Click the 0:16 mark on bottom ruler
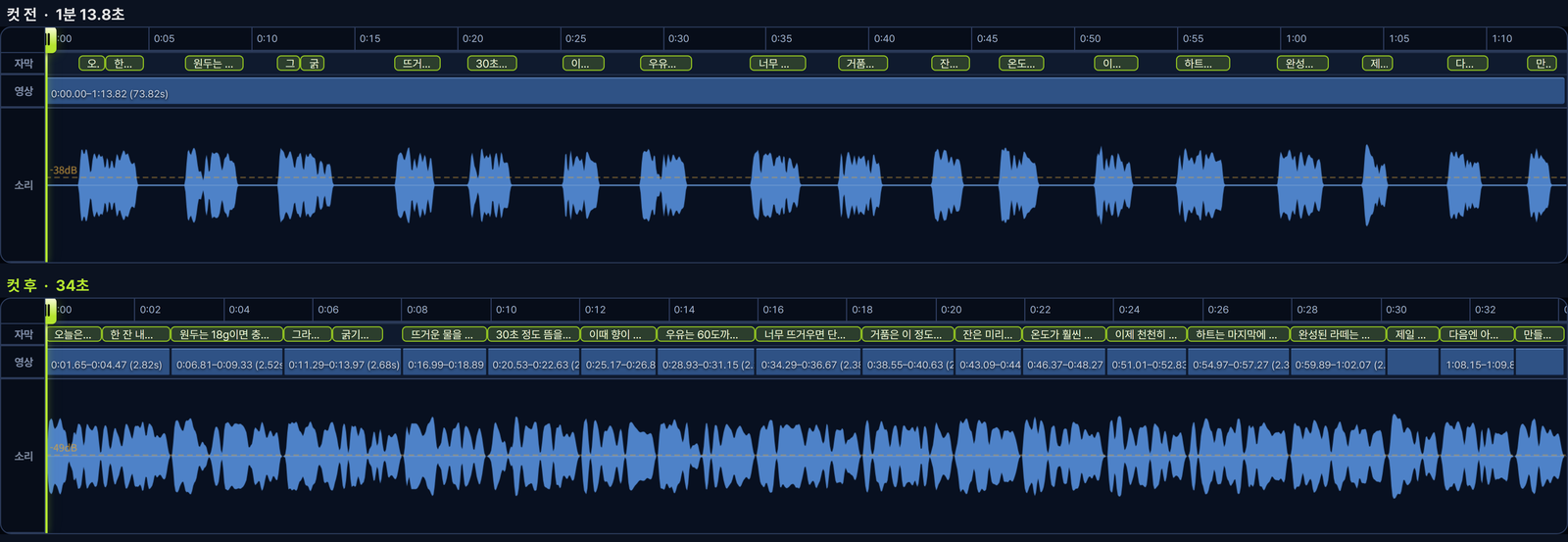The image size is (1568, 542). point(773,310)
